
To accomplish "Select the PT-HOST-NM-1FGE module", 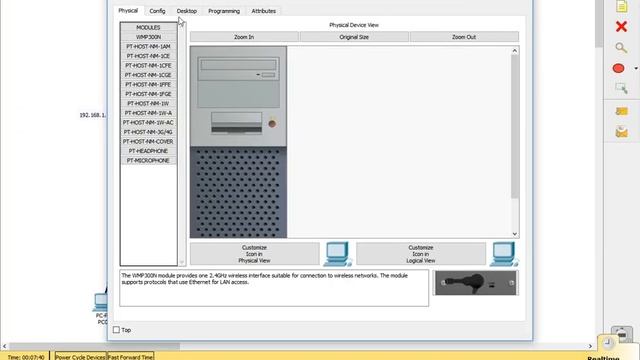I will coord(148,94).
